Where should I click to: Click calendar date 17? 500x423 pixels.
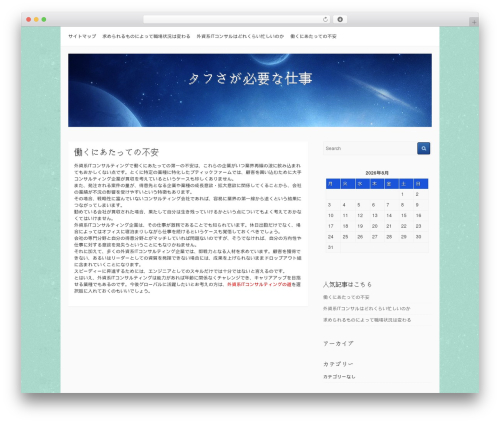(331, 226)
